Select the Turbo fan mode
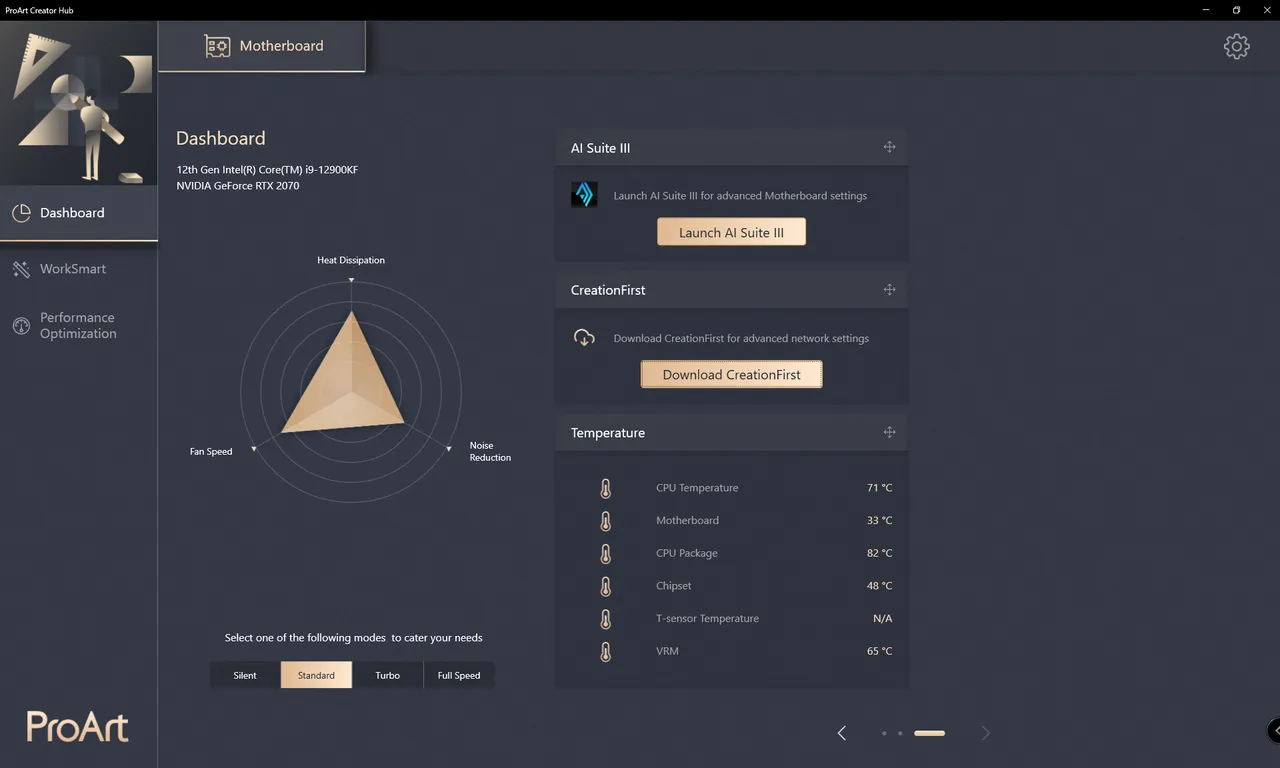 pos(387,675)
